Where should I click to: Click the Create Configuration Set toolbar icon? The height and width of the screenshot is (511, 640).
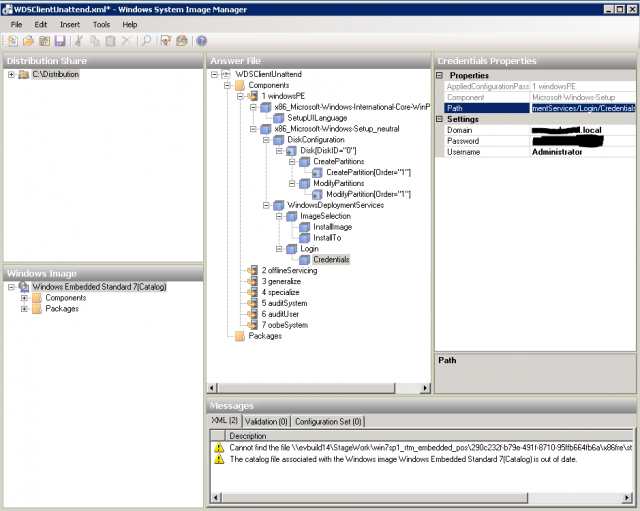tap(182, 41)
